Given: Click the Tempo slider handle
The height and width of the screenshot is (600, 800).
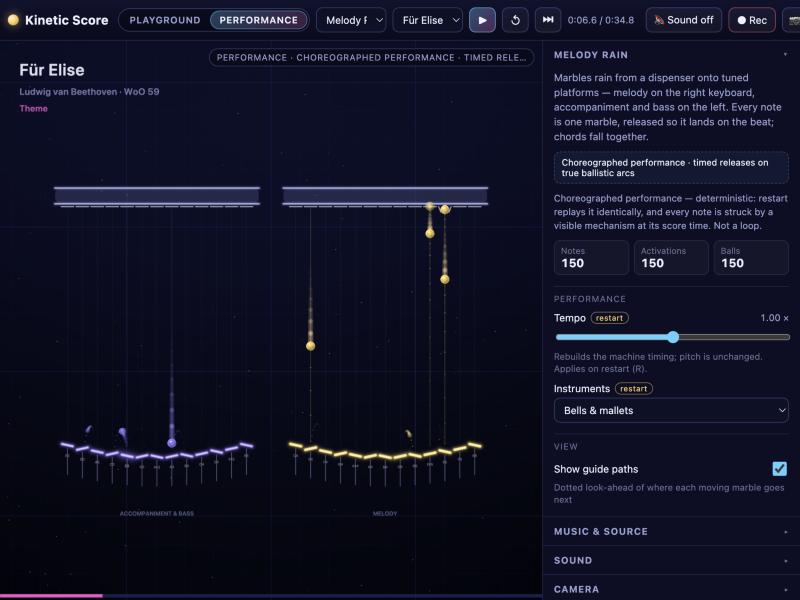Looking at the screenshot, I should coord(673,337).
